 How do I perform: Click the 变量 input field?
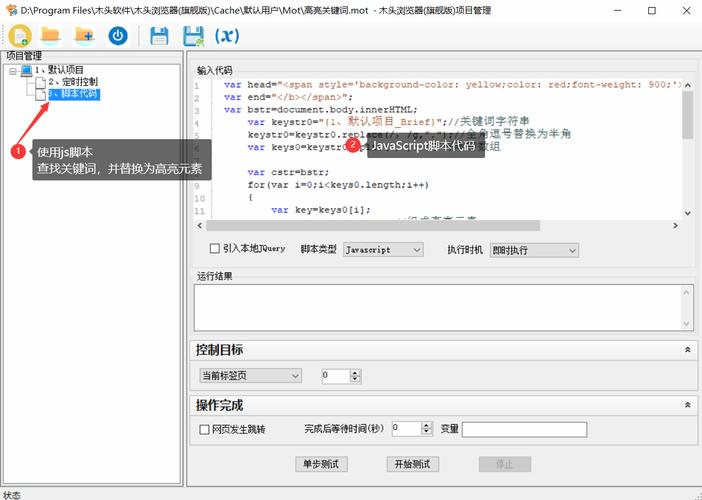pos(524,429)
